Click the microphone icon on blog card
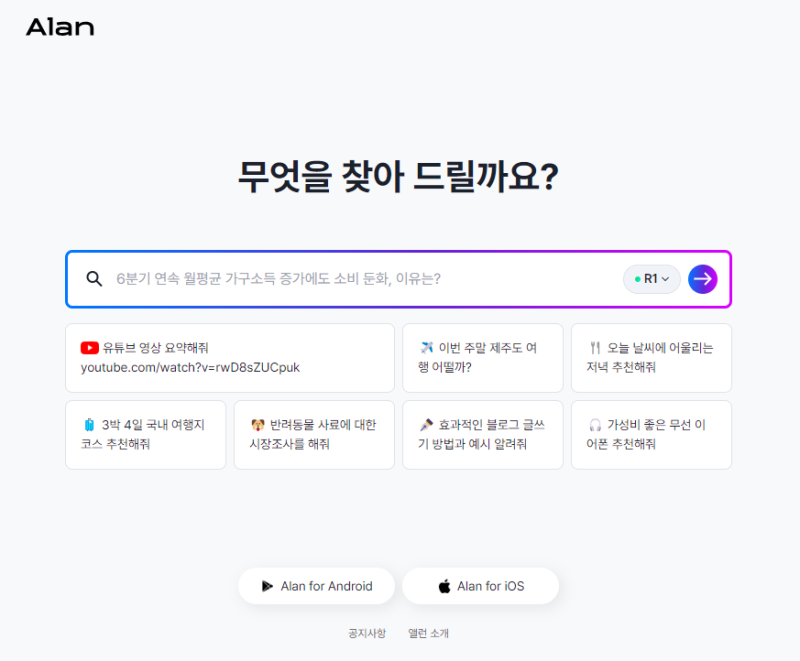Screen dimensions: 800x661 point(426,425)
